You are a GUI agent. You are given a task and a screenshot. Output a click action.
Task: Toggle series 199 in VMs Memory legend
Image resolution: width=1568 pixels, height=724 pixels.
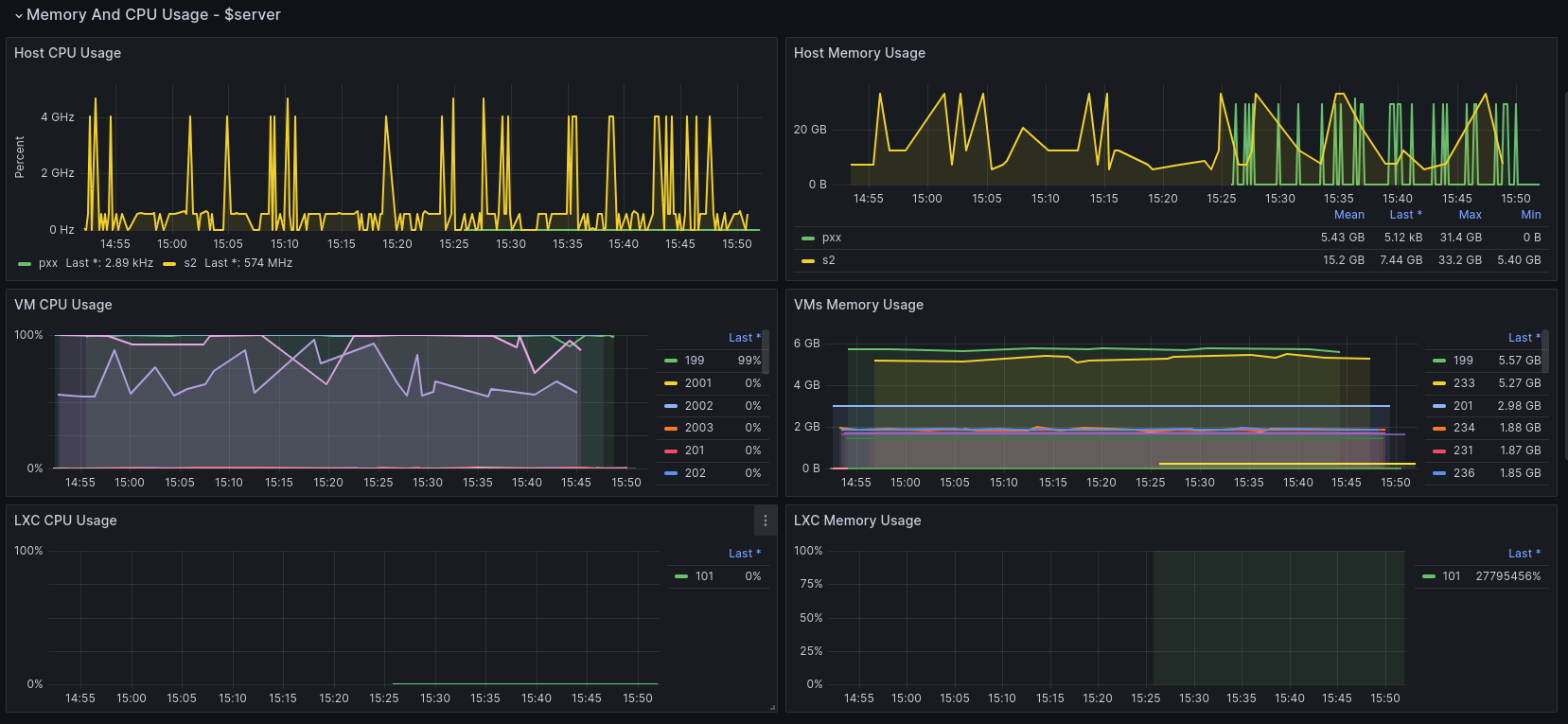coord(1463,361)
